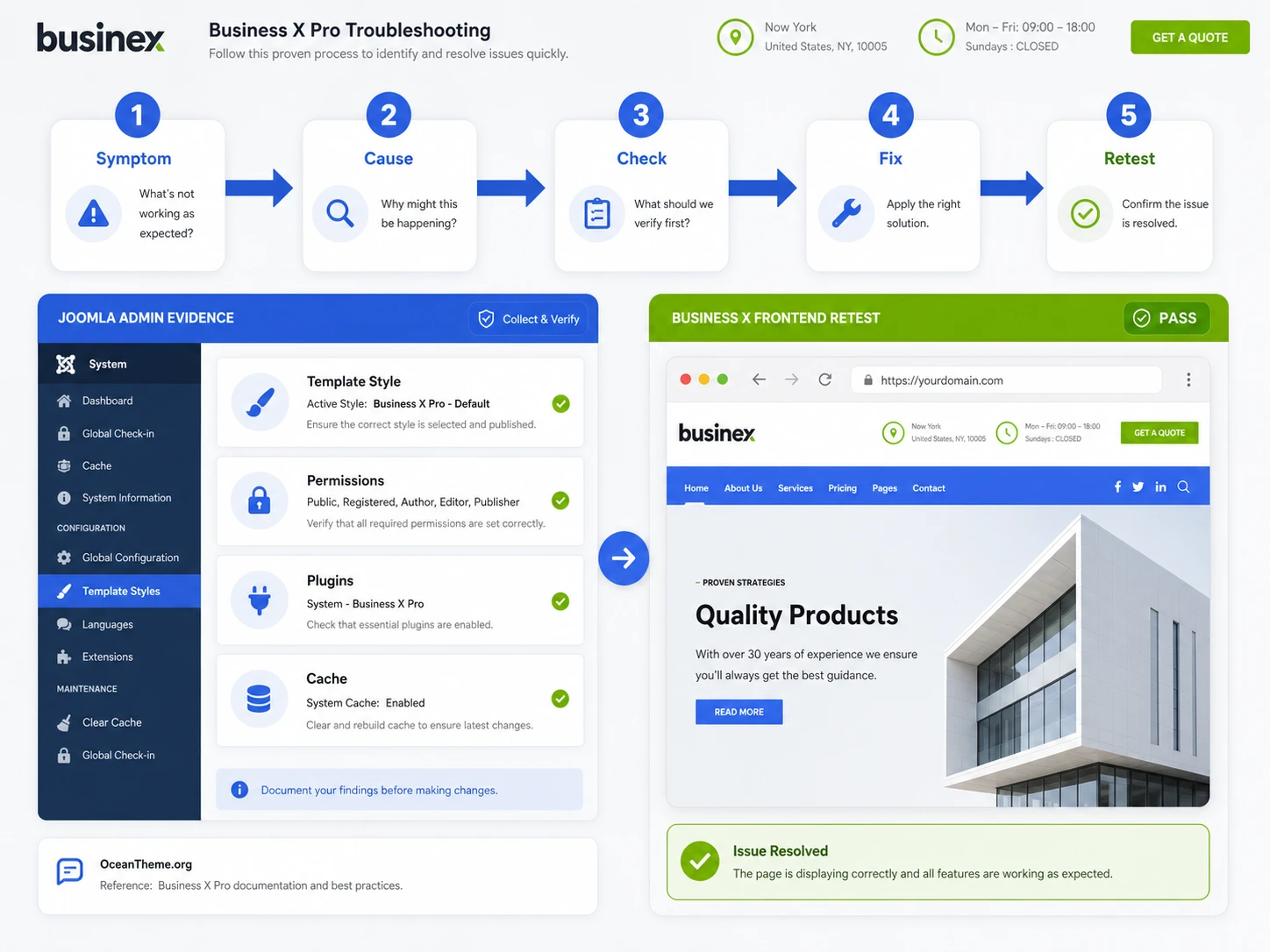Click the search icon in the site navbar
1270x952 pixels.
click(1183, 487)
